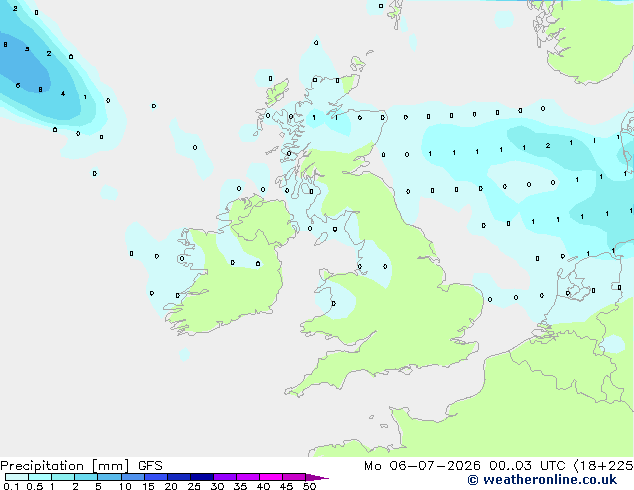The height and width of the screenshot is (490, 634).
Task: Click the '2' value in the North Sea
Action: (547, 146)
